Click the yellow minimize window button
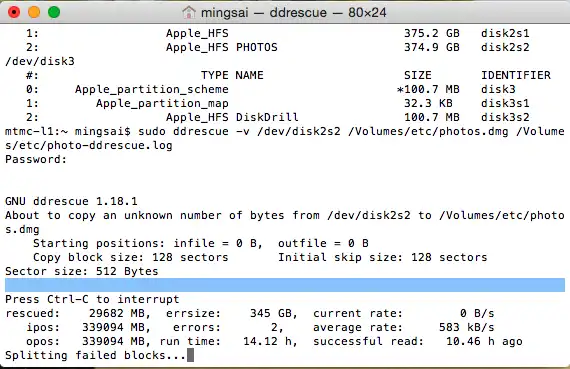The height and width of the screenshot is (369, 570). click(x=34, y=12)
